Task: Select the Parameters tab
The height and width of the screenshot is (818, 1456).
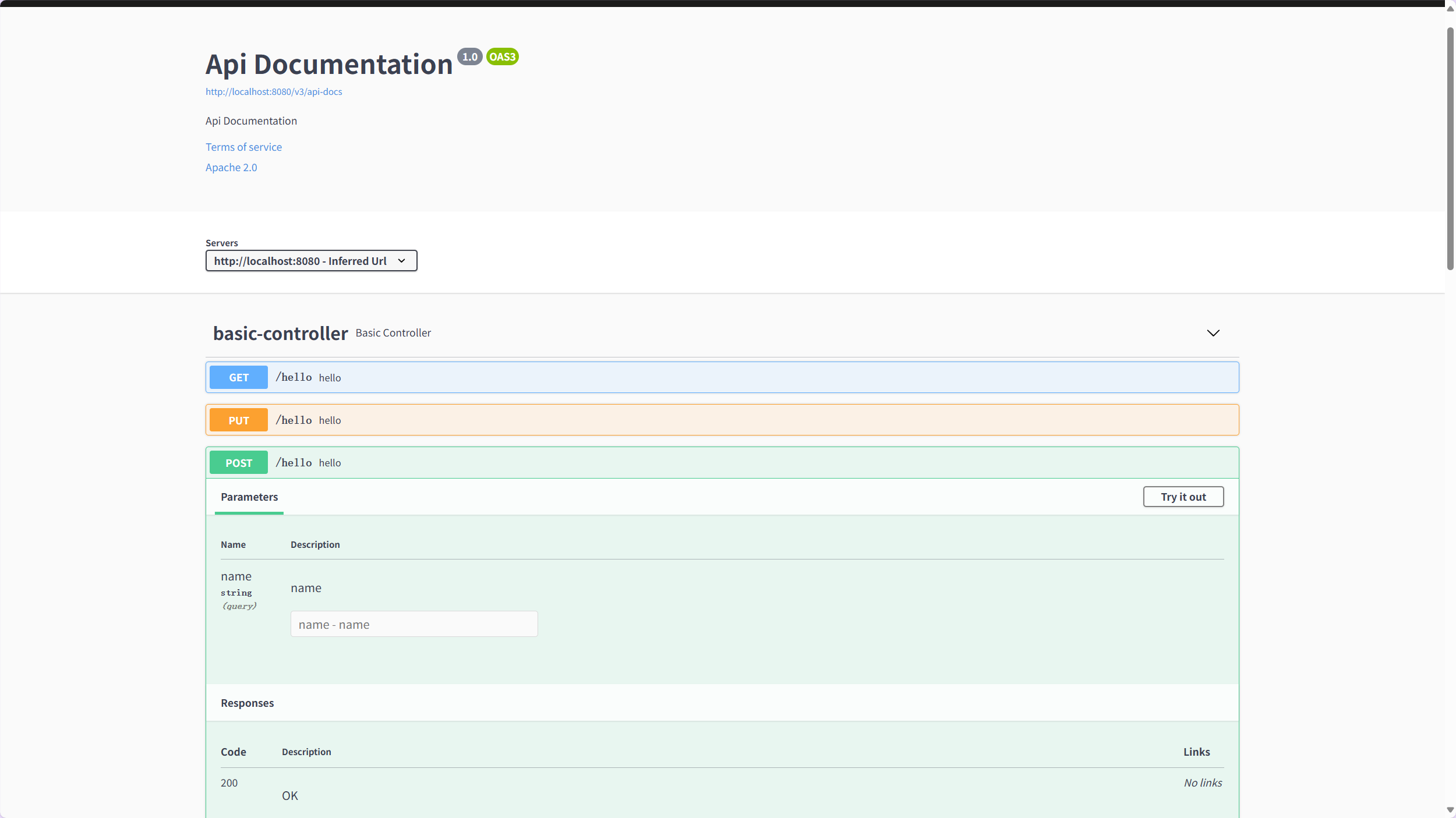Action: pyautogui.click(x=249, y=497)
